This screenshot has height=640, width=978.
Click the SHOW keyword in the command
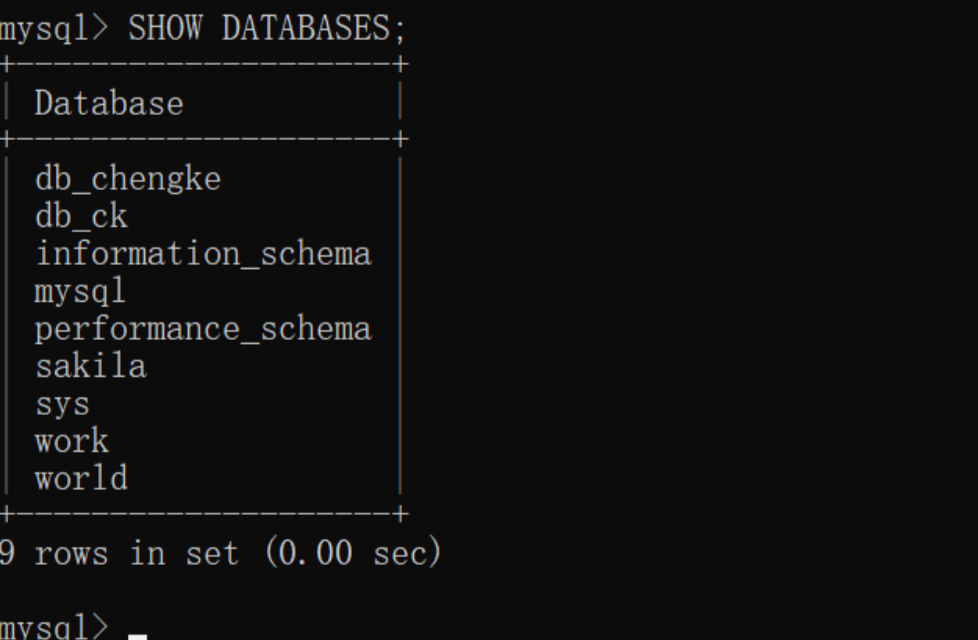point(165,29)
